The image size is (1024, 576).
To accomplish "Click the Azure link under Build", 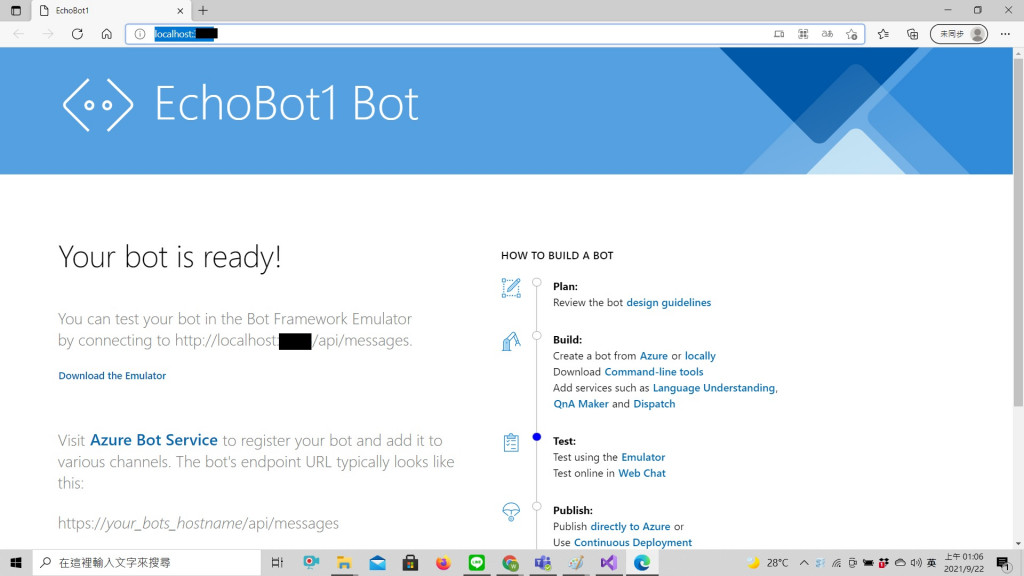I will tap(654, 356).
